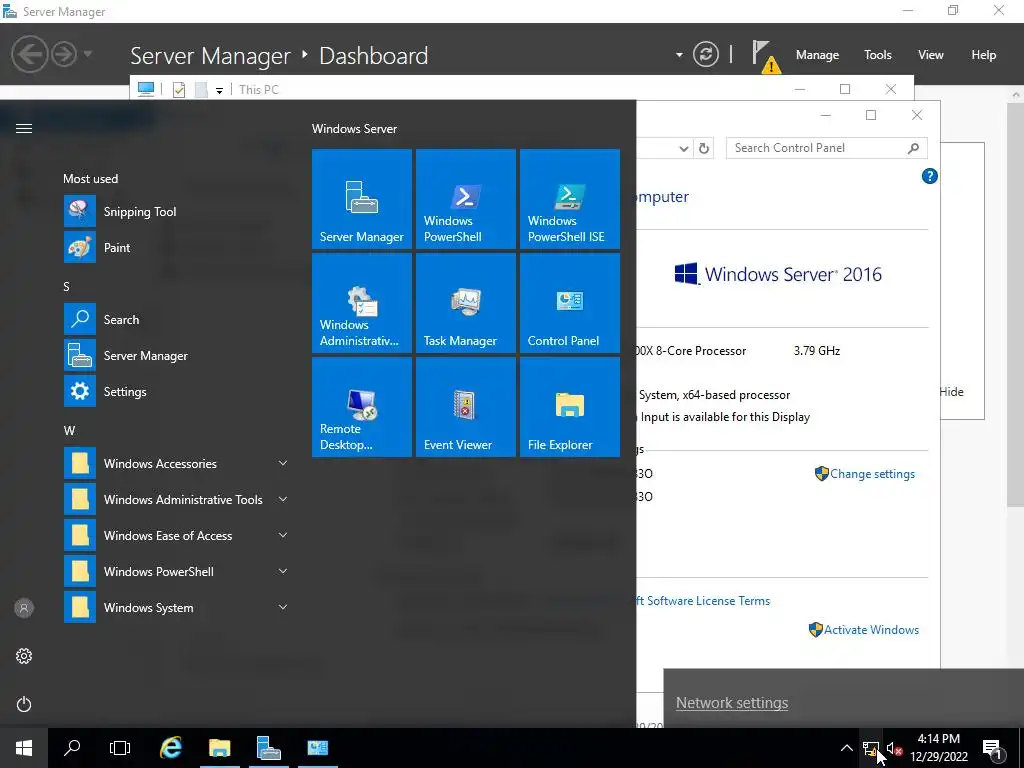Open the File Explorer tile
The height and width of the screenshot is (768, 1024).
(x=569, y=407)
